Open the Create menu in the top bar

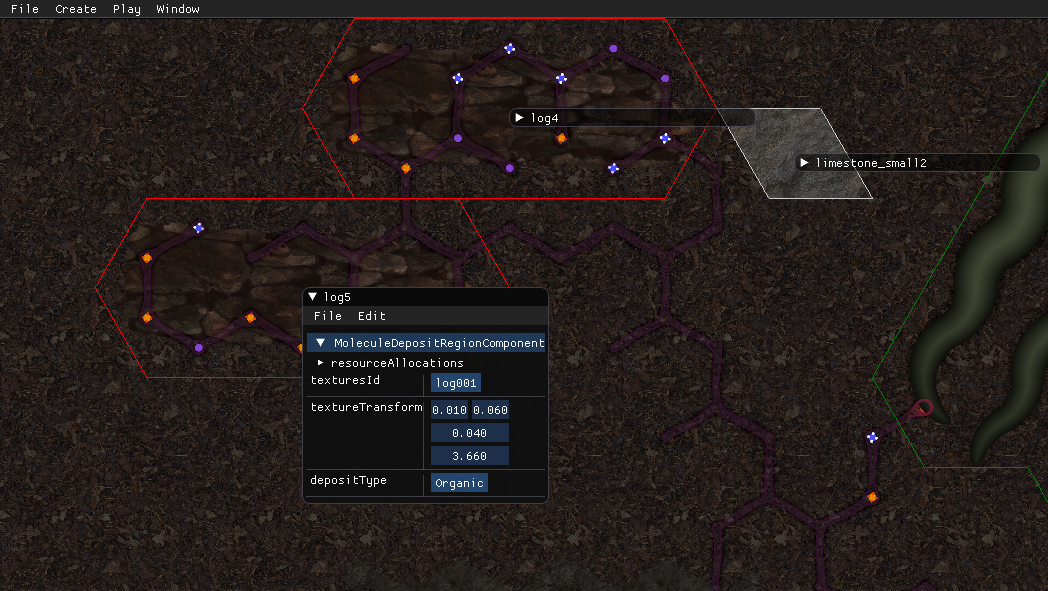[x=76, y=9]
